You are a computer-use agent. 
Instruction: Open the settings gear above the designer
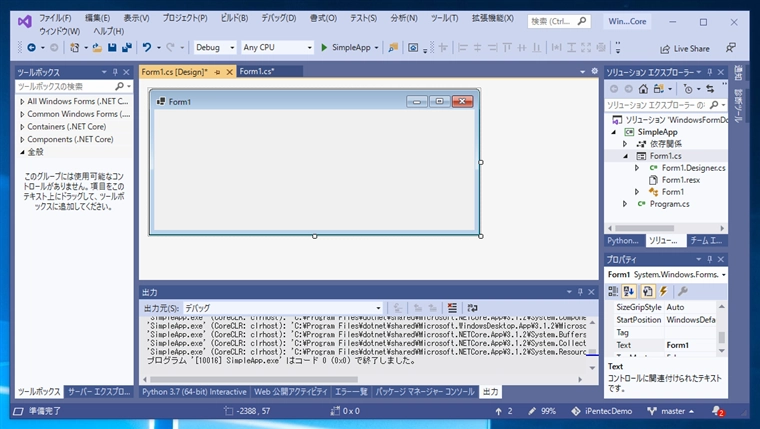pyautogui.click(x=594, y=72)
